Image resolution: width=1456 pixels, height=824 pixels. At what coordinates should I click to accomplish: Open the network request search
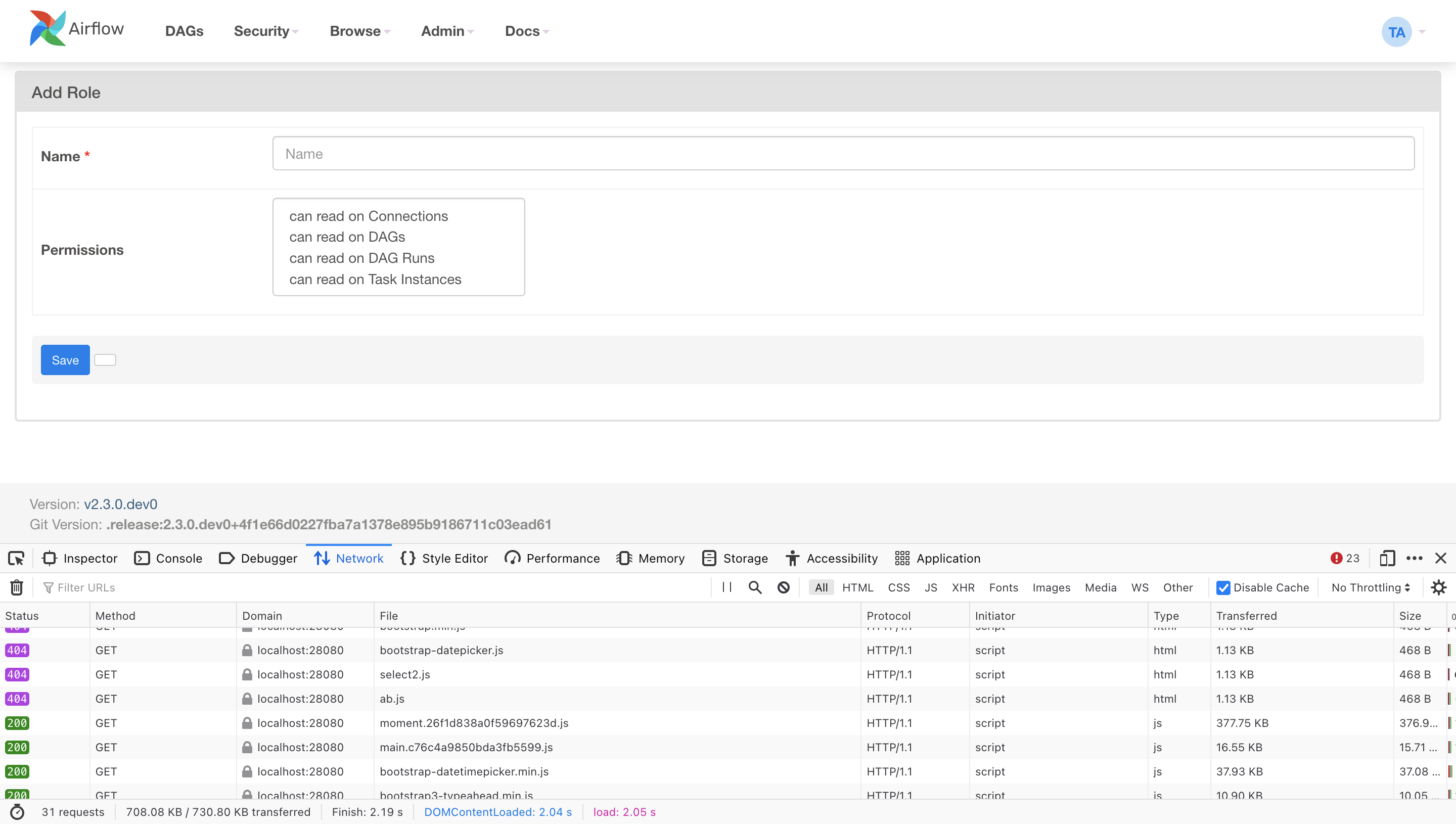coord(755,587)
